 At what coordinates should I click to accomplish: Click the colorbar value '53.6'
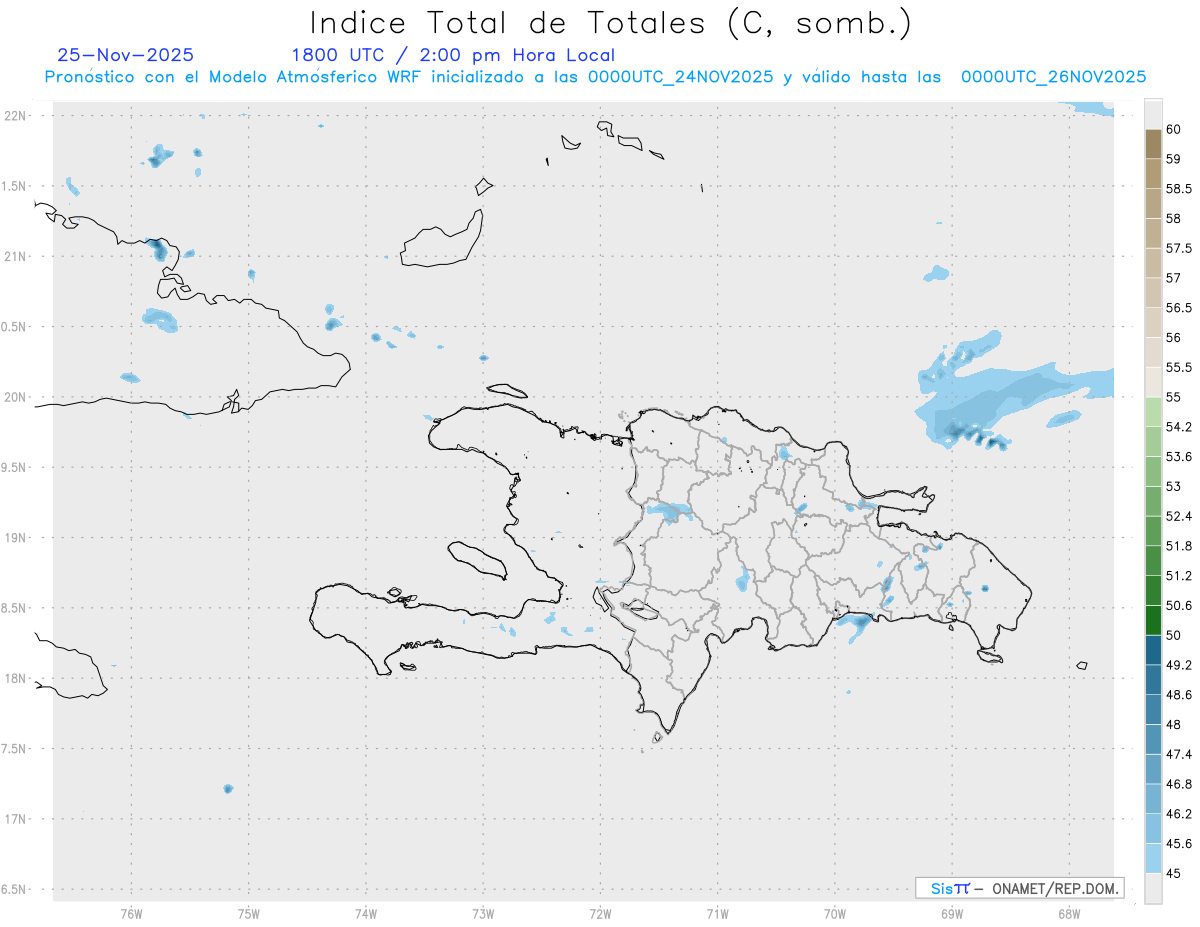click(x=1178, y=457)
